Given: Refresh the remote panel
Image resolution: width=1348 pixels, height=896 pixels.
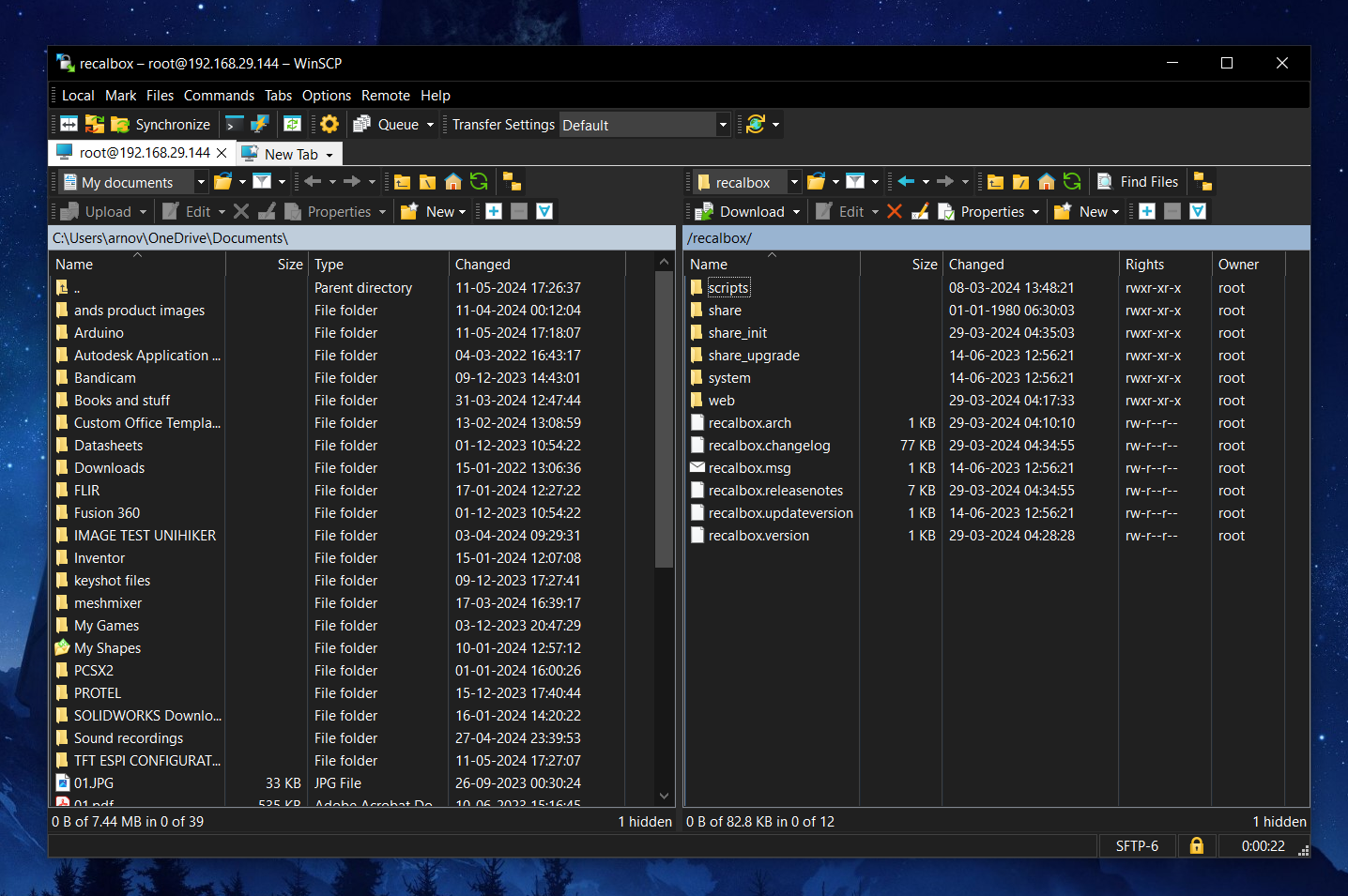Looking at the screenshot, I should [x=1072, y=182].
